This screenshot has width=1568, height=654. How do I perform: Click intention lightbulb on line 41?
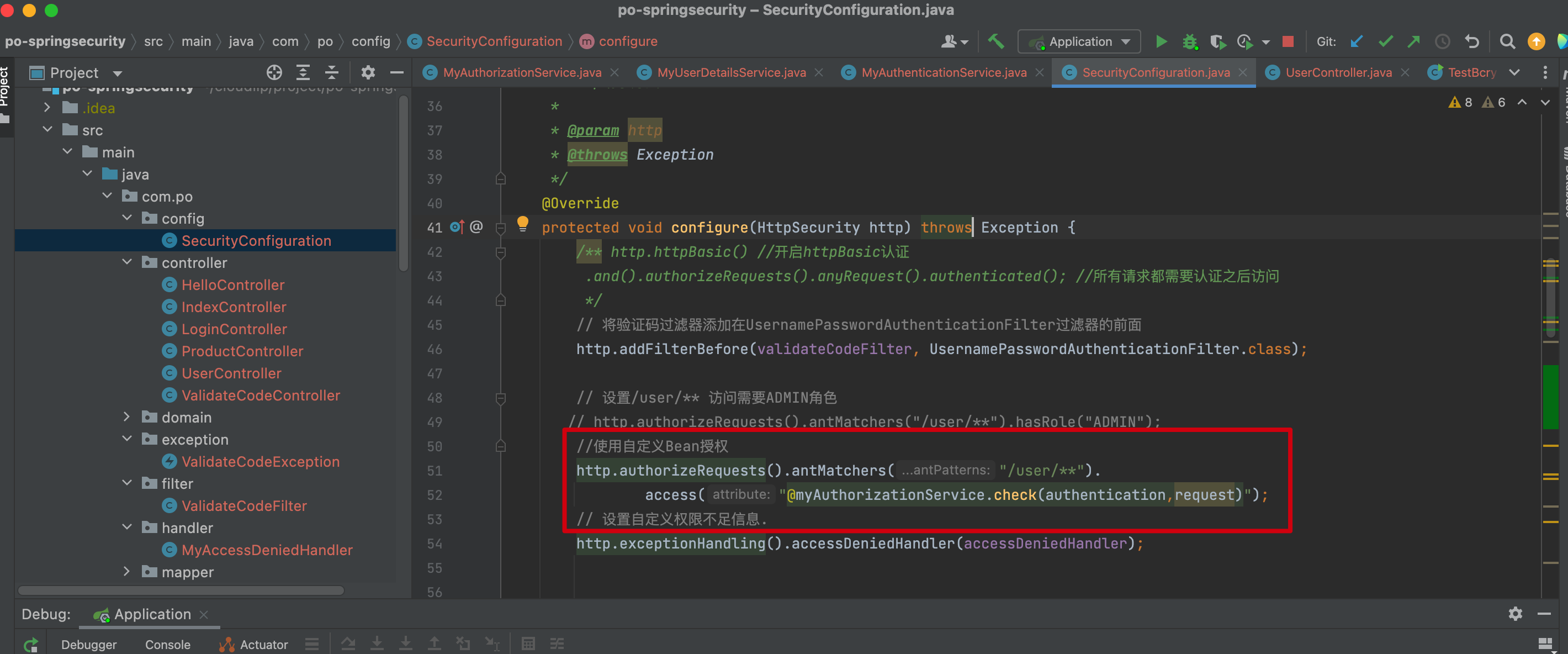[522, 224]
